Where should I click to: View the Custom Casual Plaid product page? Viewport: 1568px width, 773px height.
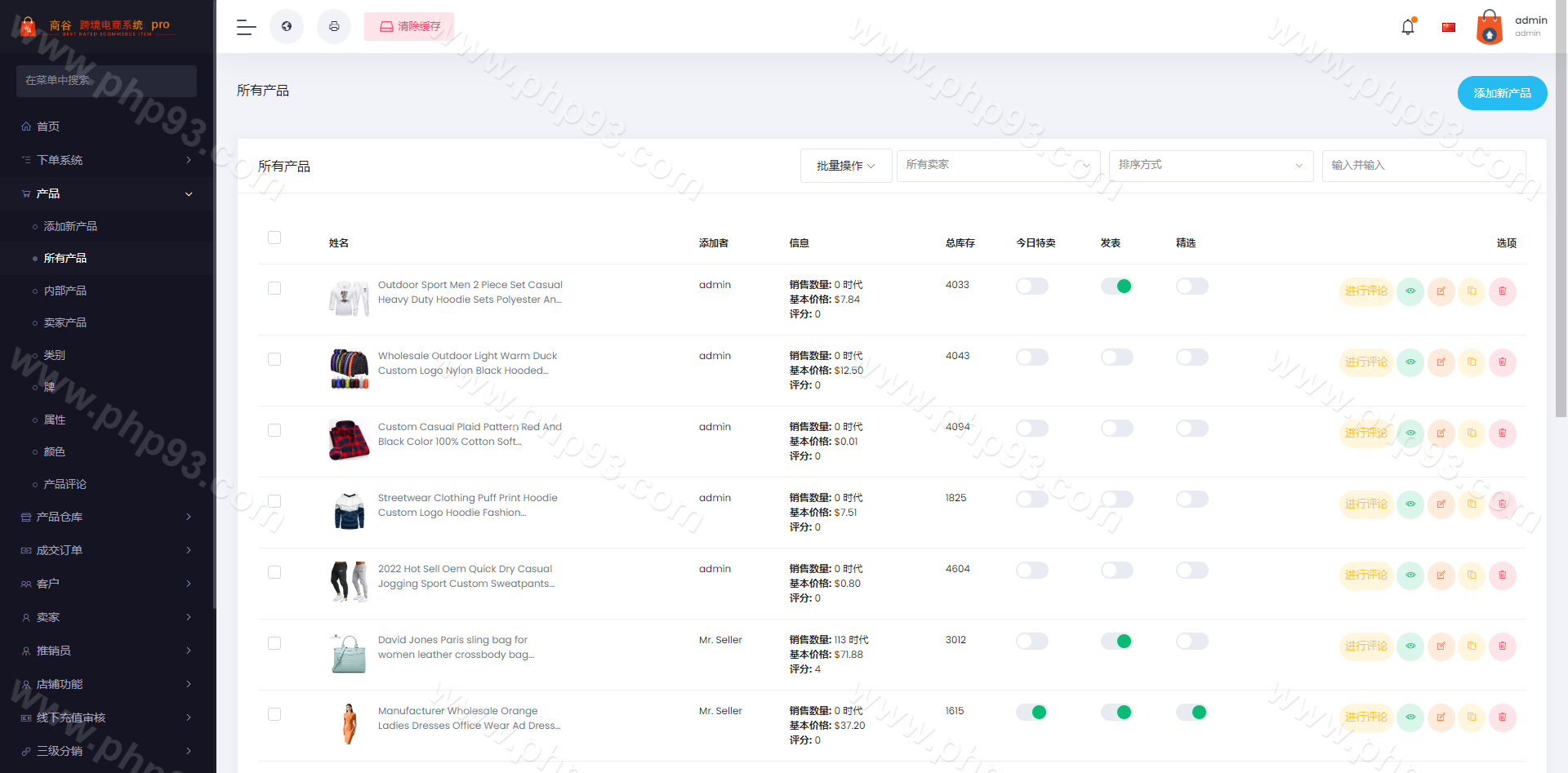click(1410, 433)
